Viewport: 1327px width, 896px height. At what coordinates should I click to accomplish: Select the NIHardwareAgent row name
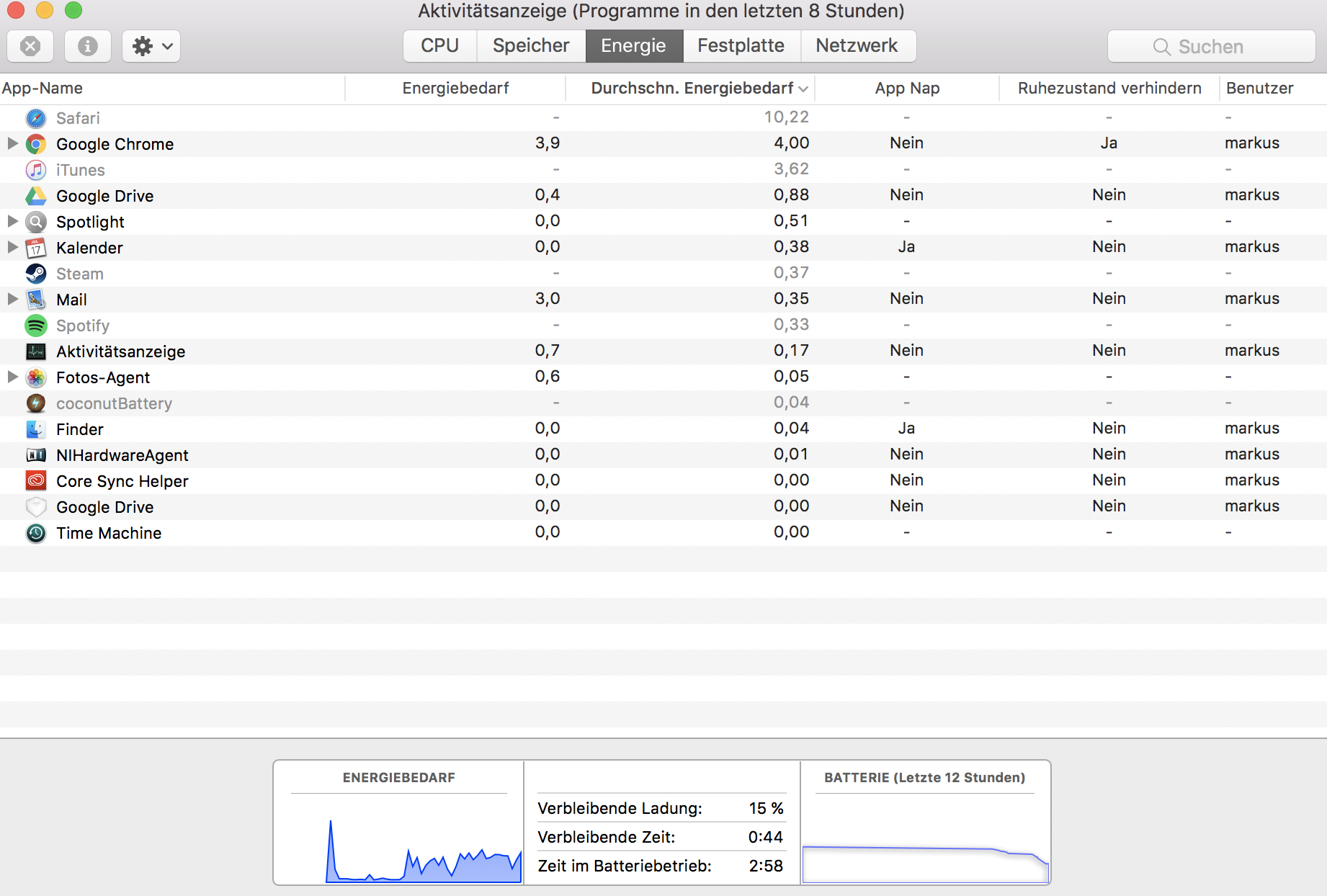122,455
